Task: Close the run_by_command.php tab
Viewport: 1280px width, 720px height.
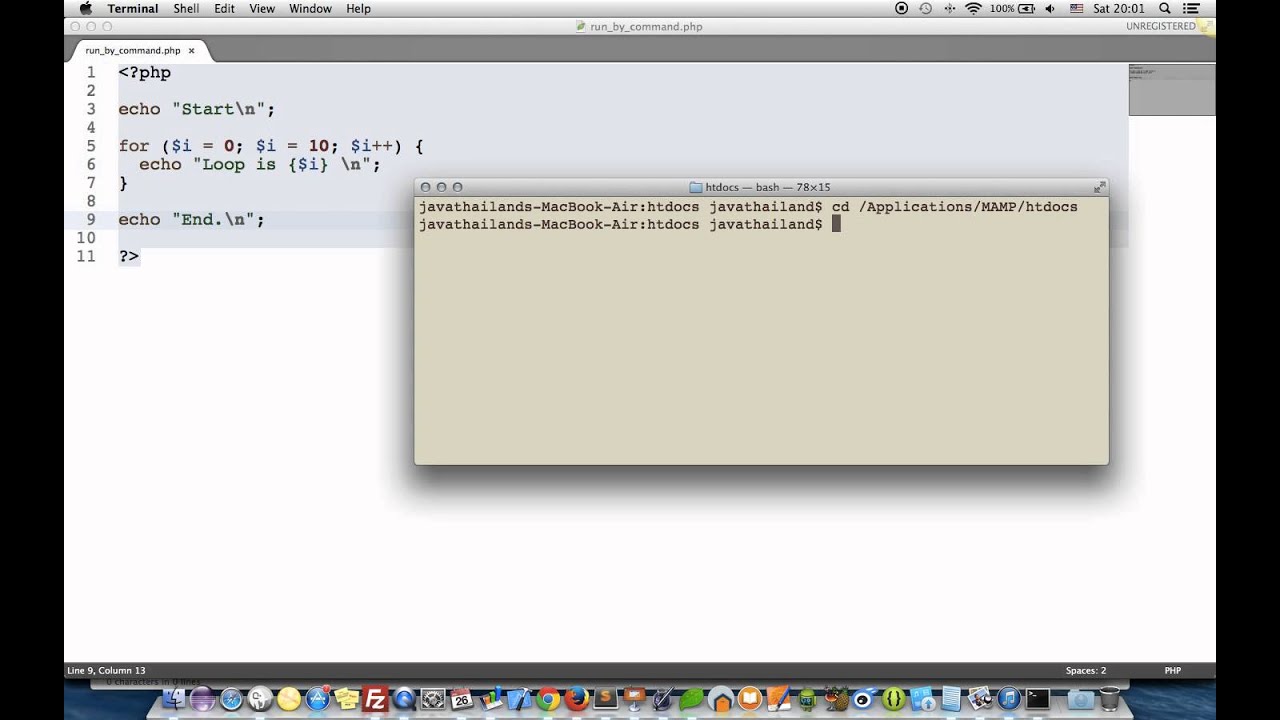Action: [191, 50]
